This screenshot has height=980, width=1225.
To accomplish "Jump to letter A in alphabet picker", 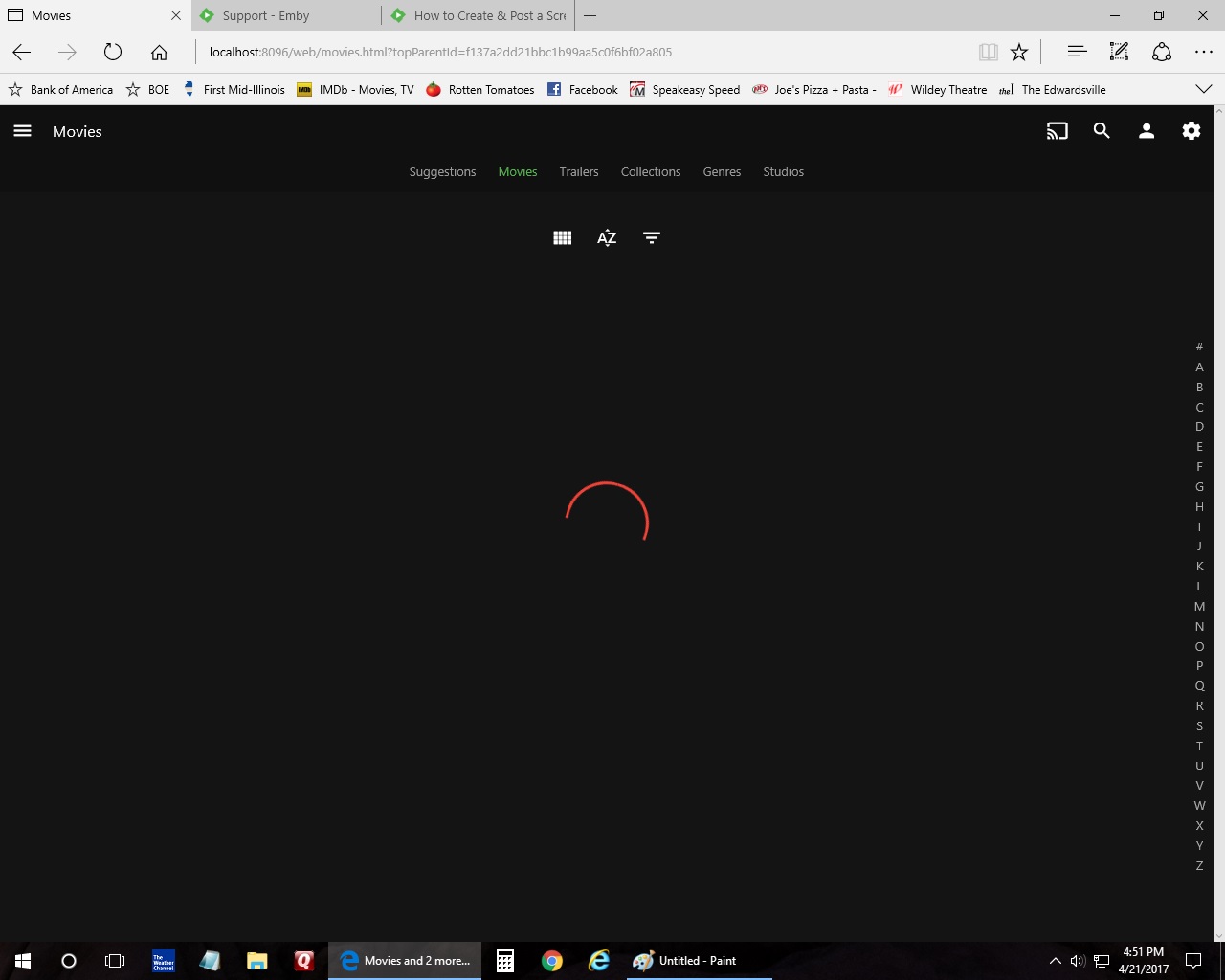I will point(1199,367).
